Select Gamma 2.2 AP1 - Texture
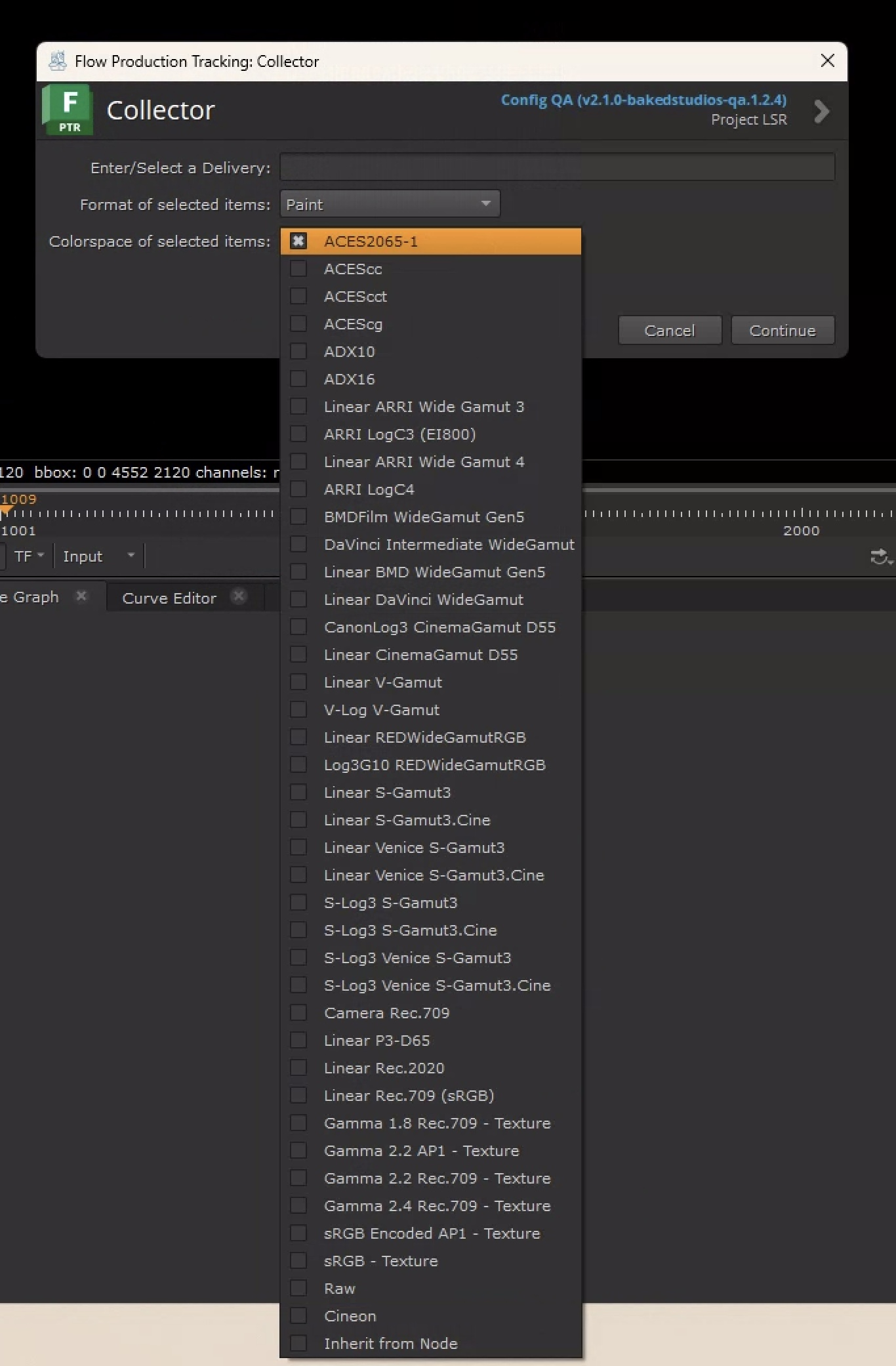The width and height of the screenshot is (896, 1366). pos(431,1150)
